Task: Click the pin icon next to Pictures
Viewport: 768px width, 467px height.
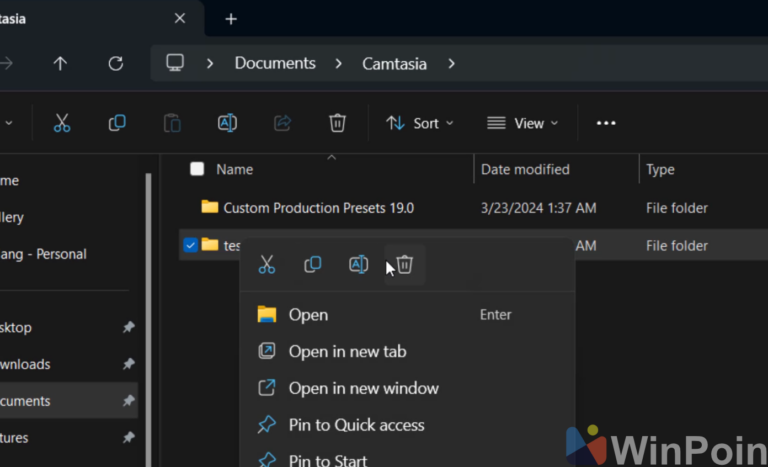Action: tap(128, 437)
